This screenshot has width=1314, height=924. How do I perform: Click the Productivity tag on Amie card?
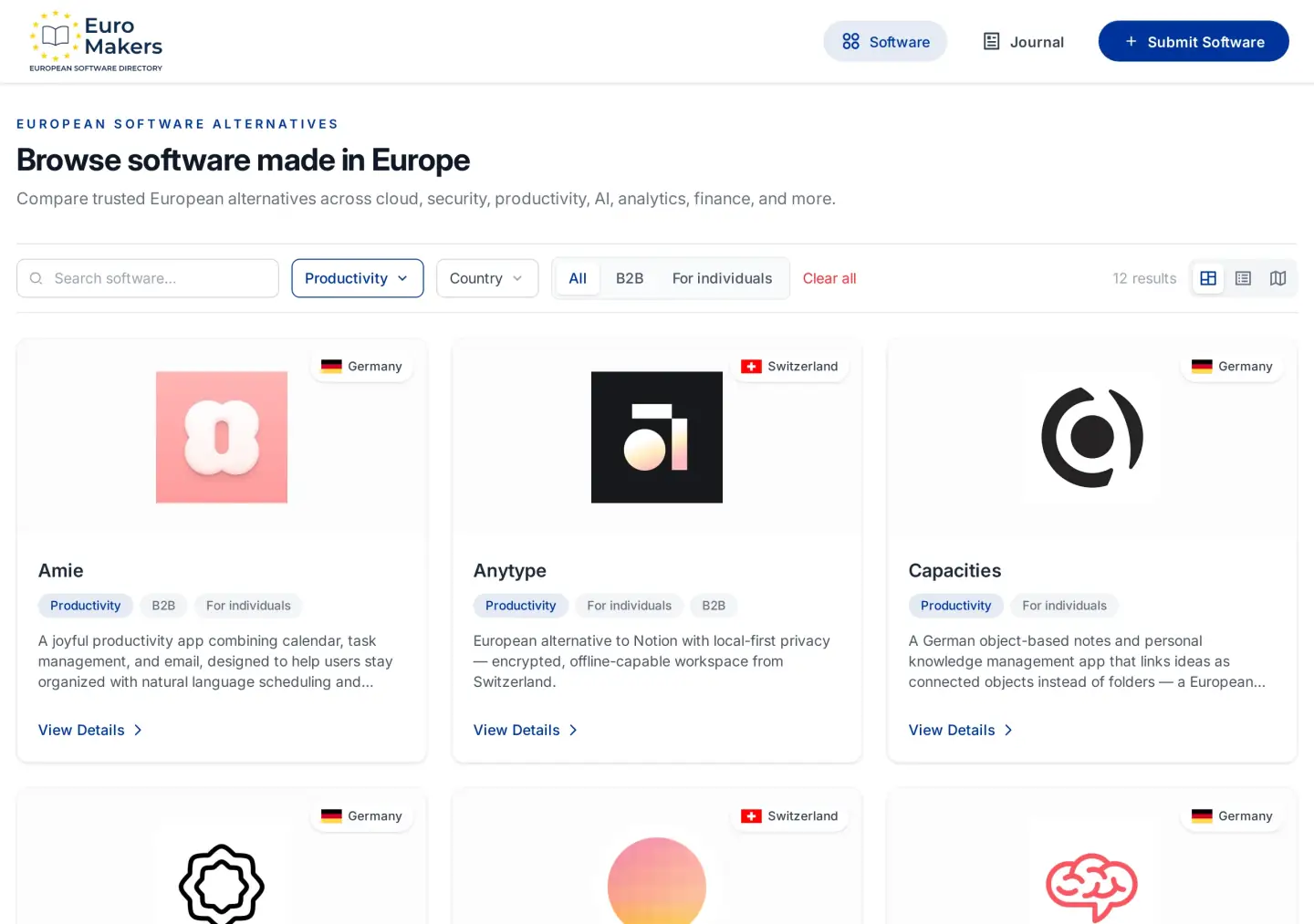86,606
